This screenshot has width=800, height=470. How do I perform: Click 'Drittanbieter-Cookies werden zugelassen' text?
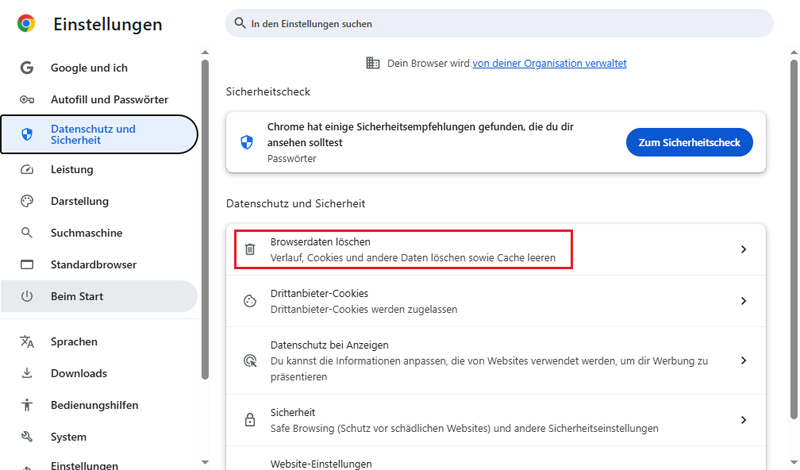click(x=363, y=309)
